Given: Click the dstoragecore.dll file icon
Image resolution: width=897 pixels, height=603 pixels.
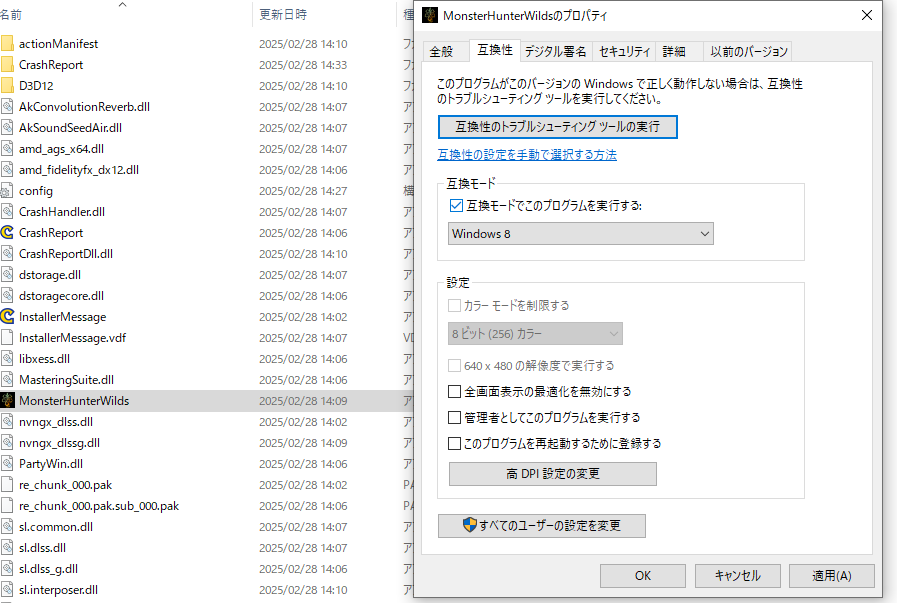Looking at the screenshot, I should 7,296.
